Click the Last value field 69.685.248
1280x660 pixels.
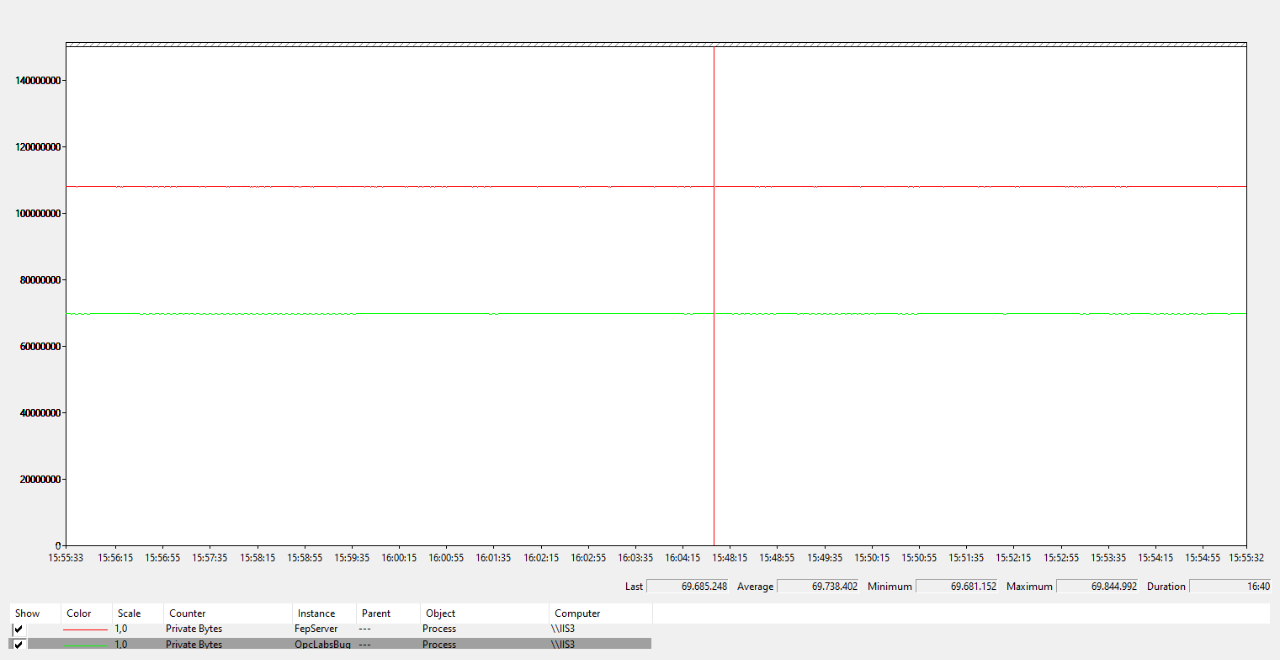click(688, 586)
